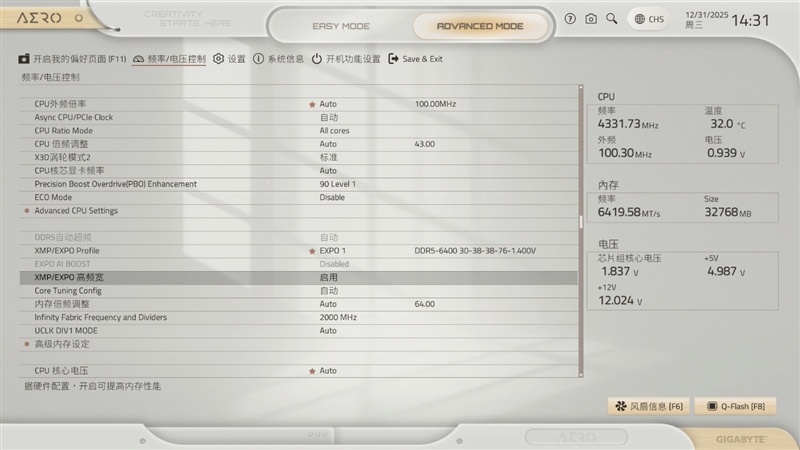Click CPU核芯显卡频率 Auto value
The image size is (800, 450).
click(328, 171)
